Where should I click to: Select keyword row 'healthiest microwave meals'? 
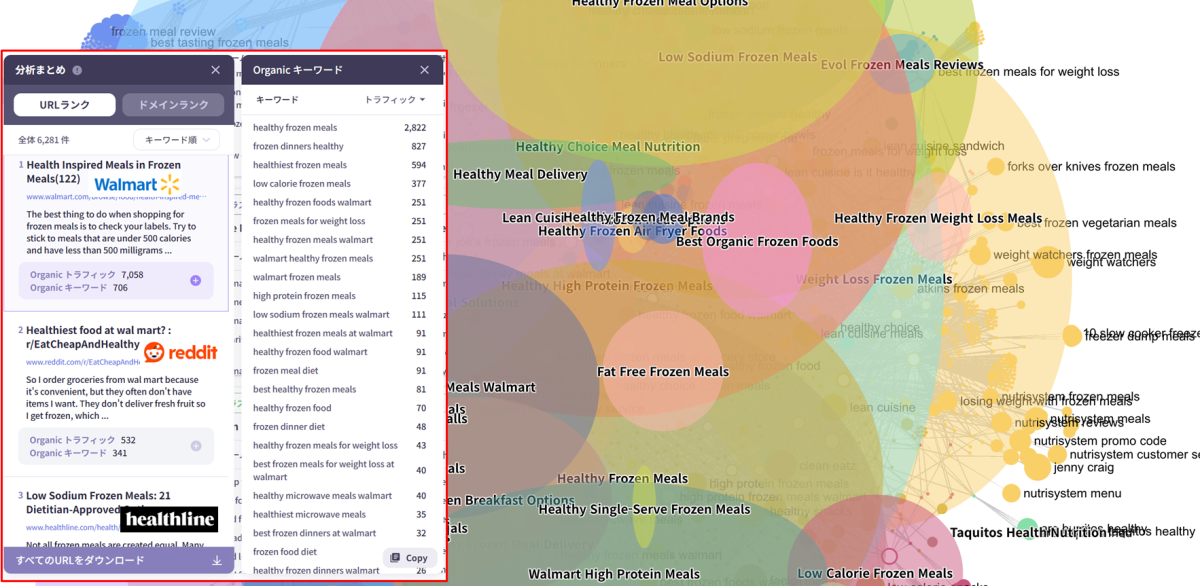(x=339, y=514)
